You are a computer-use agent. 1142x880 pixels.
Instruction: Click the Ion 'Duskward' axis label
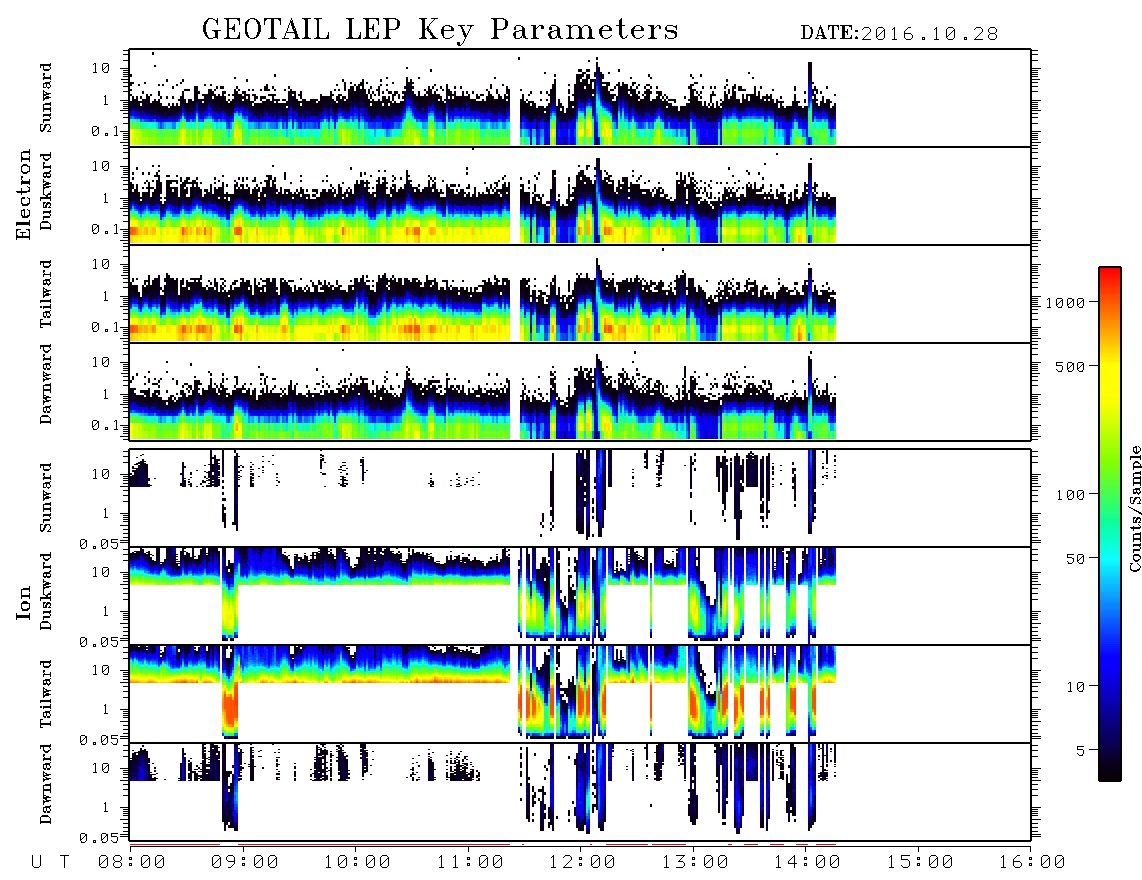click(46, 592)
